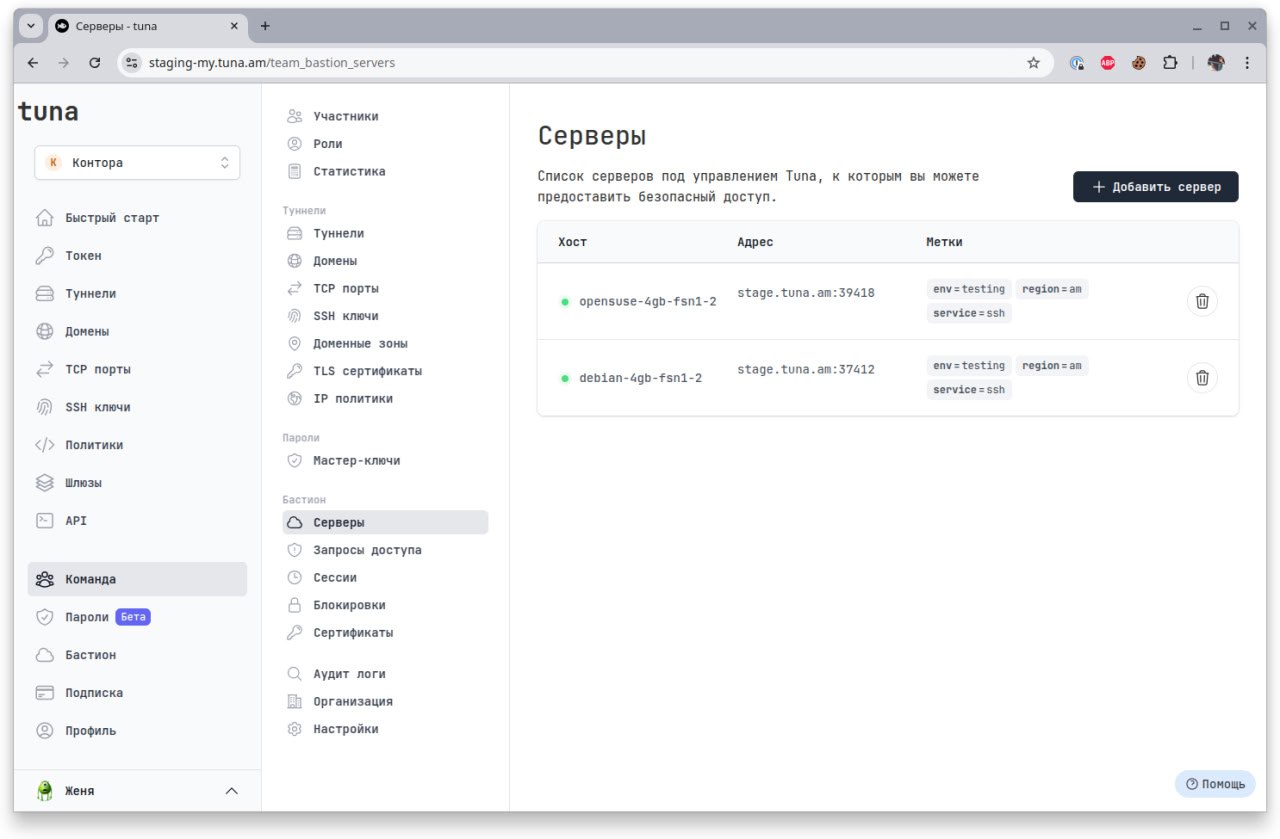The image size is (1280, 839).
Task: Open Домены in the team submenu
Action: click(385, 261)
